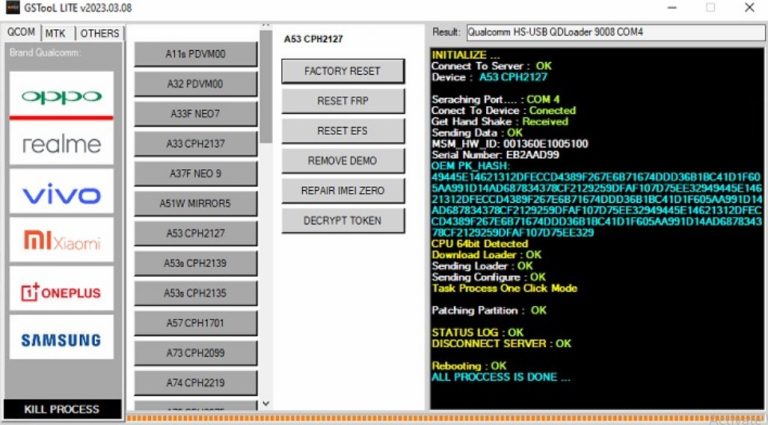Click the orange progress bar
This screenshot has height=425, width=768.
pyautogui.click(x=447, y=418)
